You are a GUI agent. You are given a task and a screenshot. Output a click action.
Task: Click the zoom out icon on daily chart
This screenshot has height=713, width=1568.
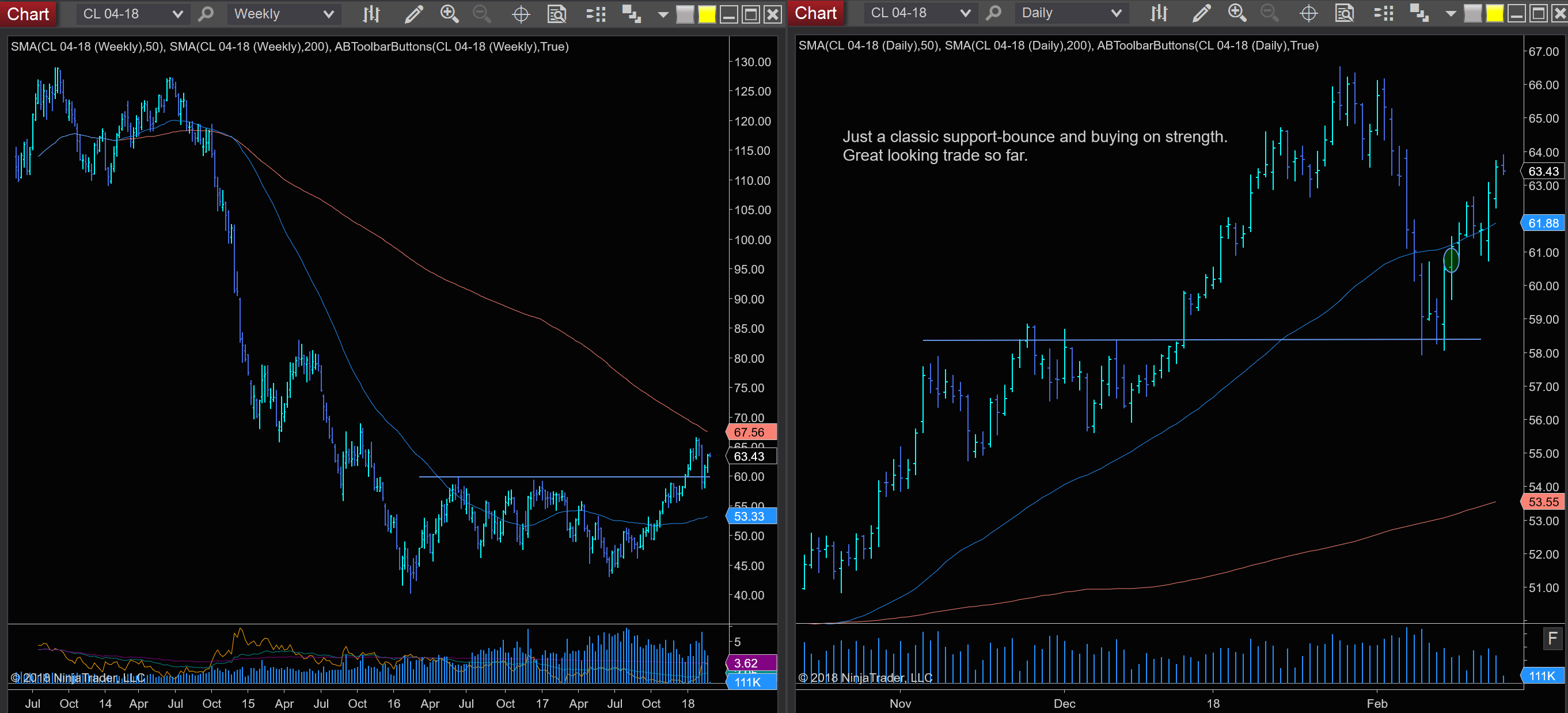click(1270, 13)
